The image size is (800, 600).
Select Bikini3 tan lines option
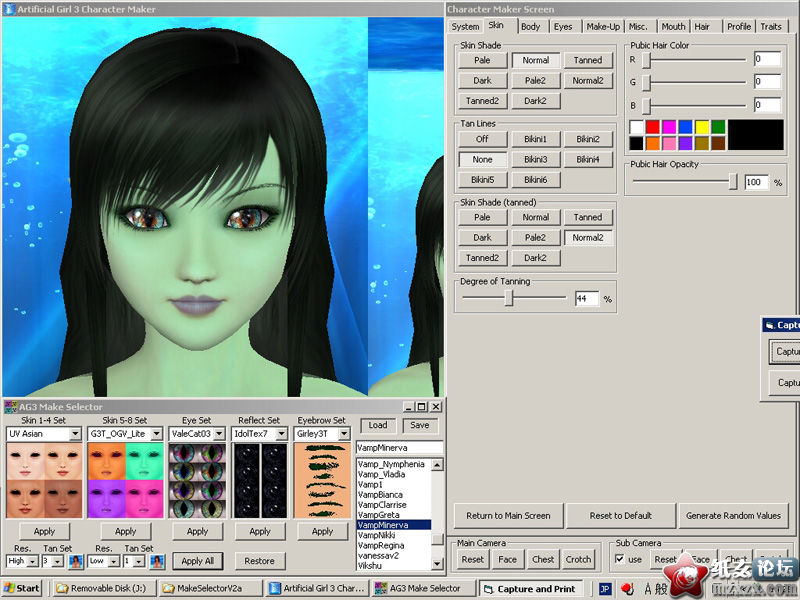coord(535,159)
